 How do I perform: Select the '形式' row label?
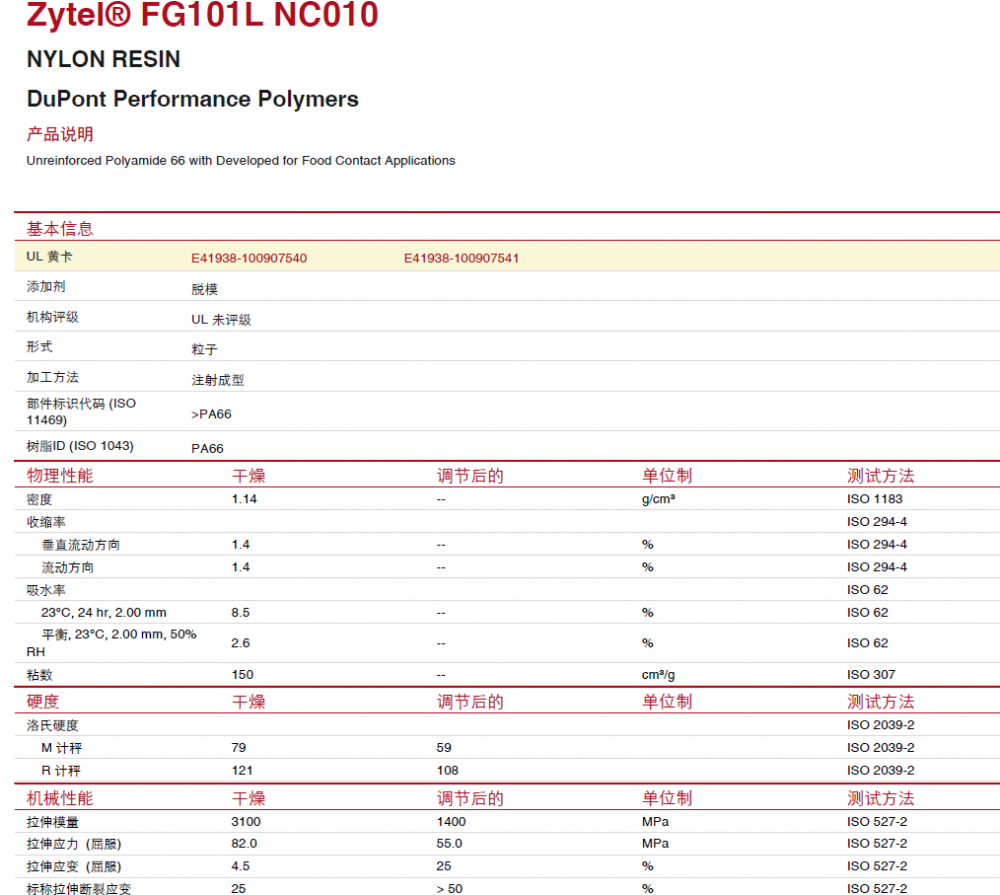(40, 346)
